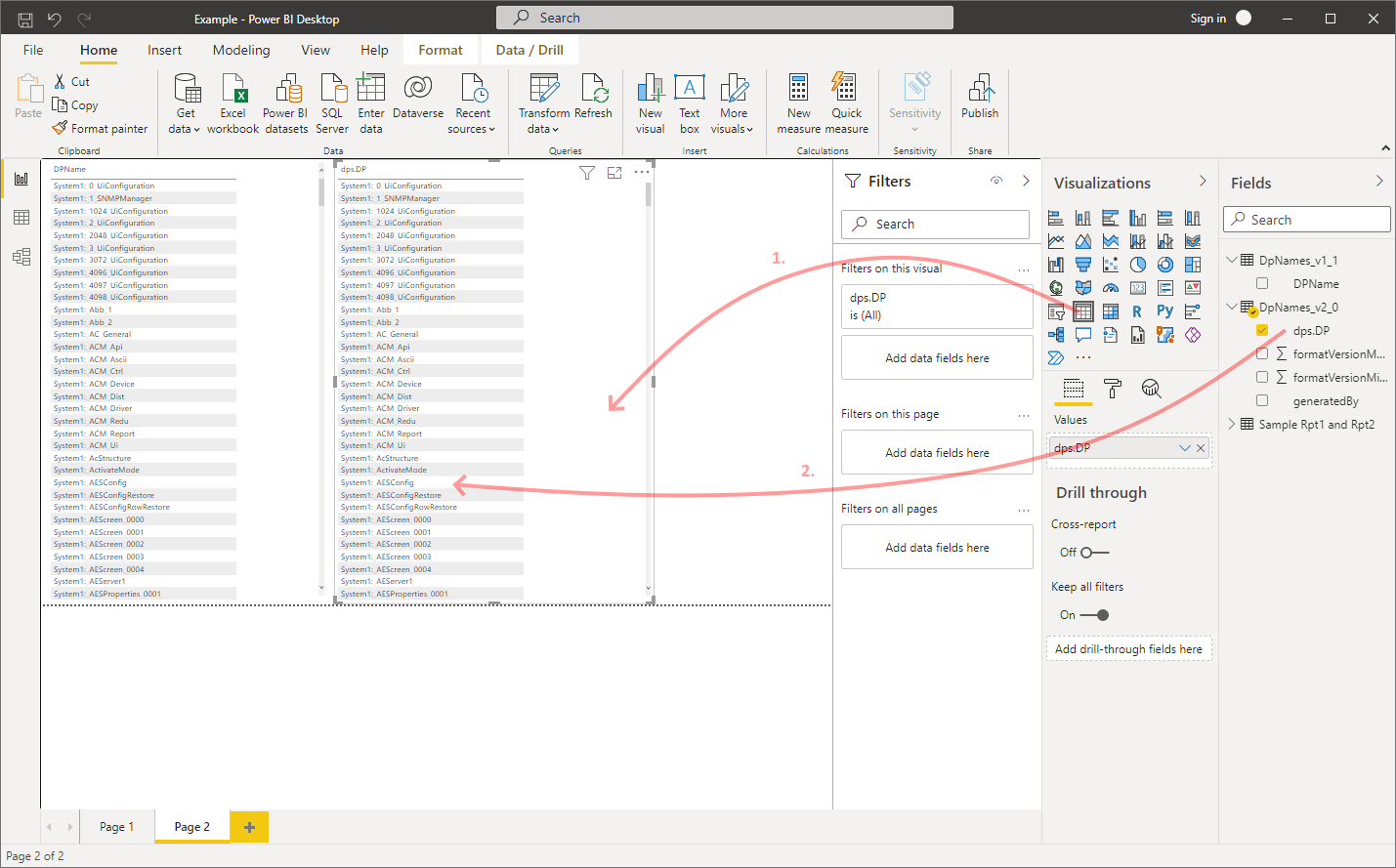
Task: Choose the R script visual icon
Action: point(1137,311)
